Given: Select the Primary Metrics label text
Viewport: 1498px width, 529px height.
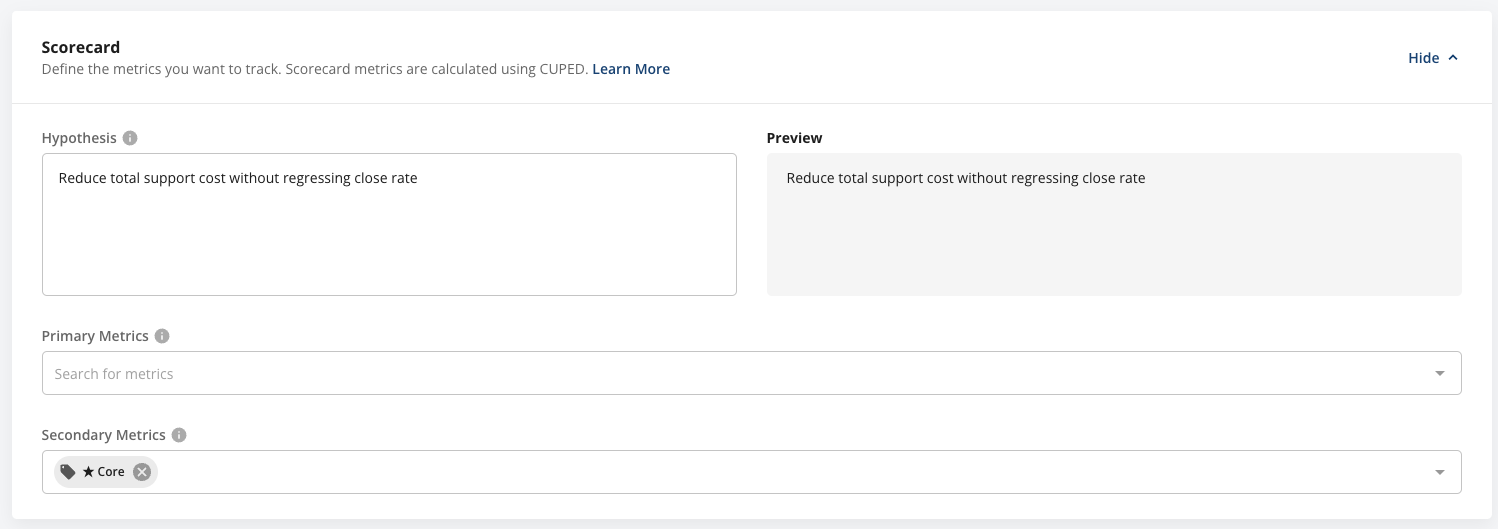Looking at the screenshot, I should pos(95,336).
